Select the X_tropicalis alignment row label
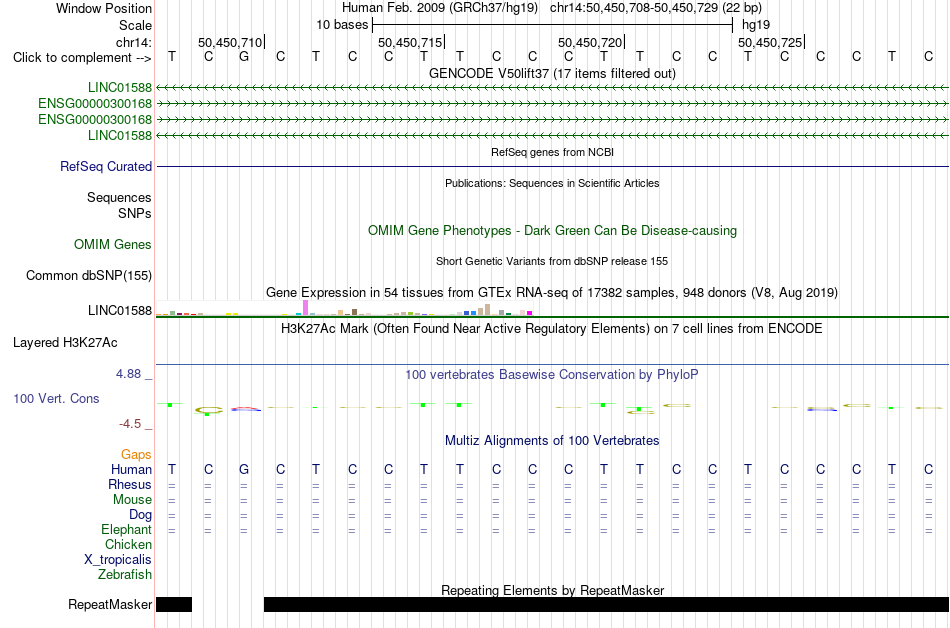 118,560
